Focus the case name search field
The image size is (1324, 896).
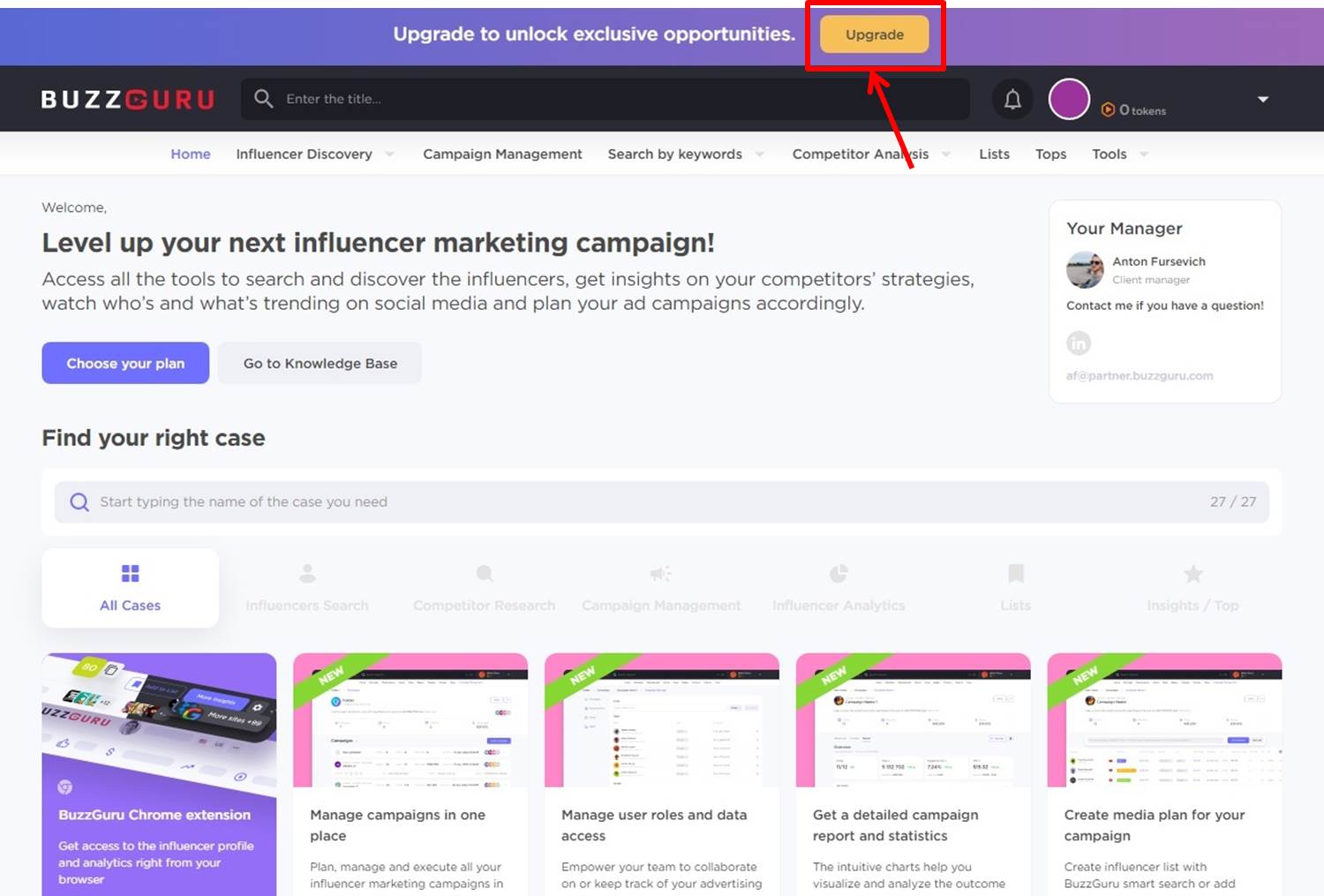[662, 502]
